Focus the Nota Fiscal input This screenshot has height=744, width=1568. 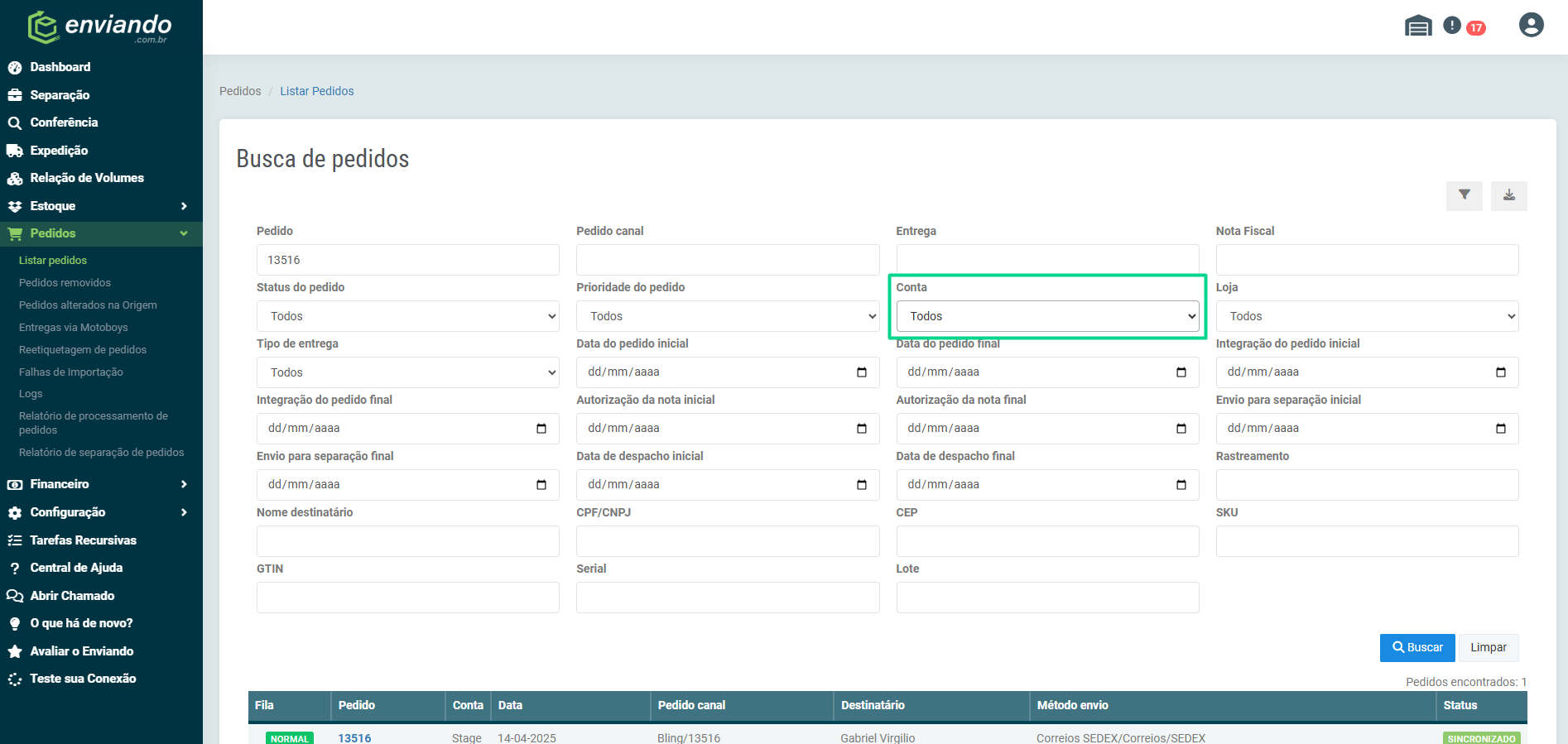coord(1367,260)
